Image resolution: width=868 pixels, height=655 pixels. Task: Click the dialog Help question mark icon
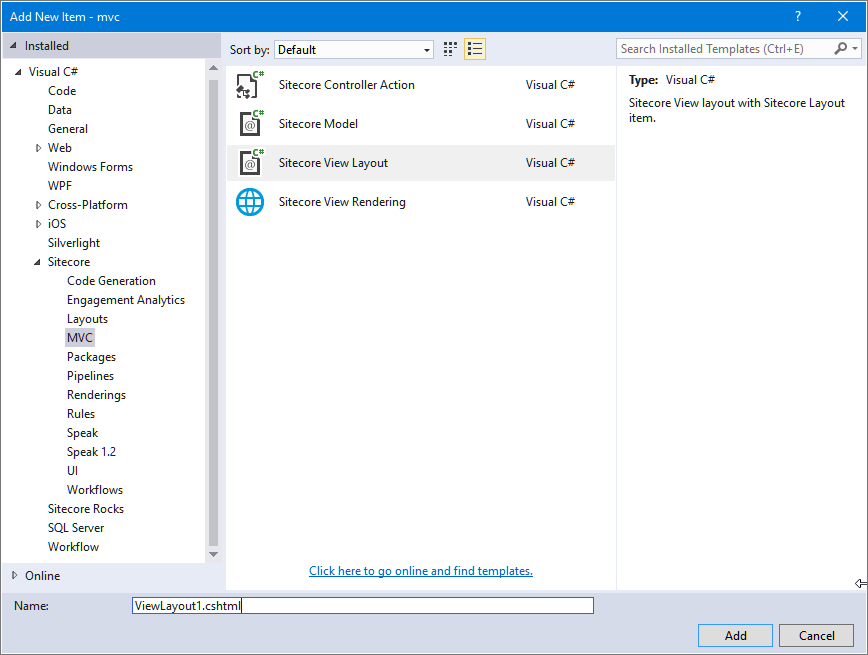point(797,16)
